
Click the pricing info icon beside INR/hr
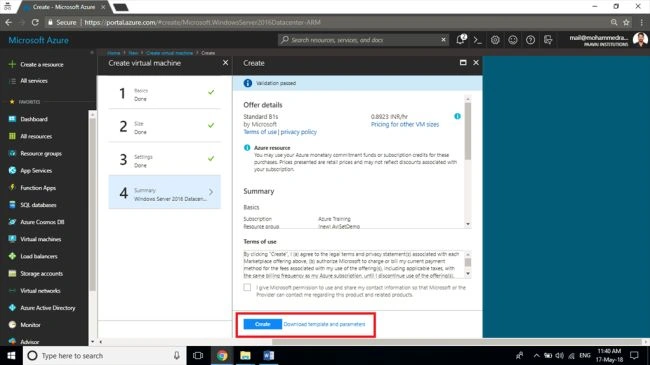(x=457, y=116)
